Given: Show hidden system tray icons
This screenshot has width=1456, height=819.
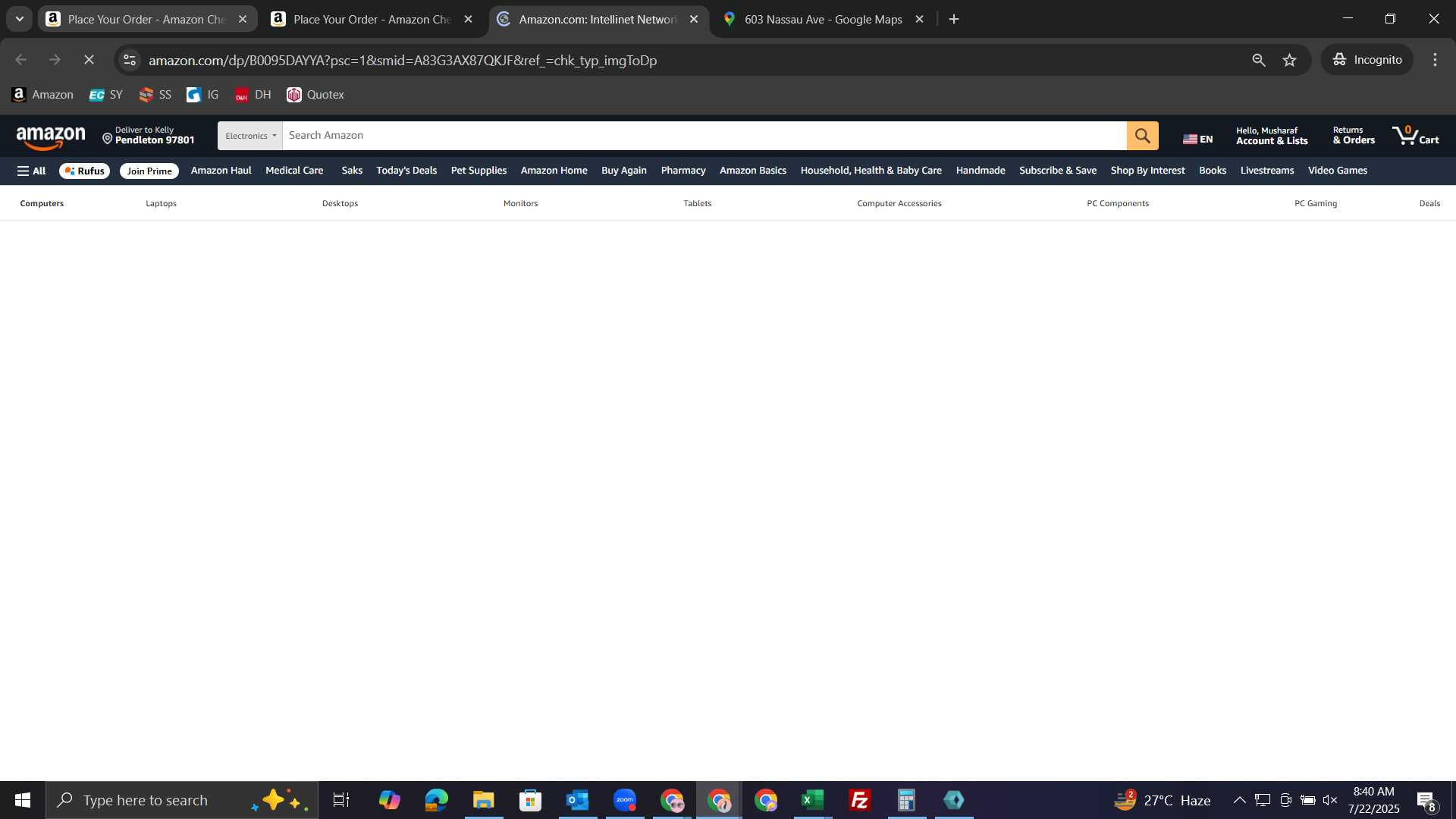Looking at the screenshot, I should [x=1239, y=800].
